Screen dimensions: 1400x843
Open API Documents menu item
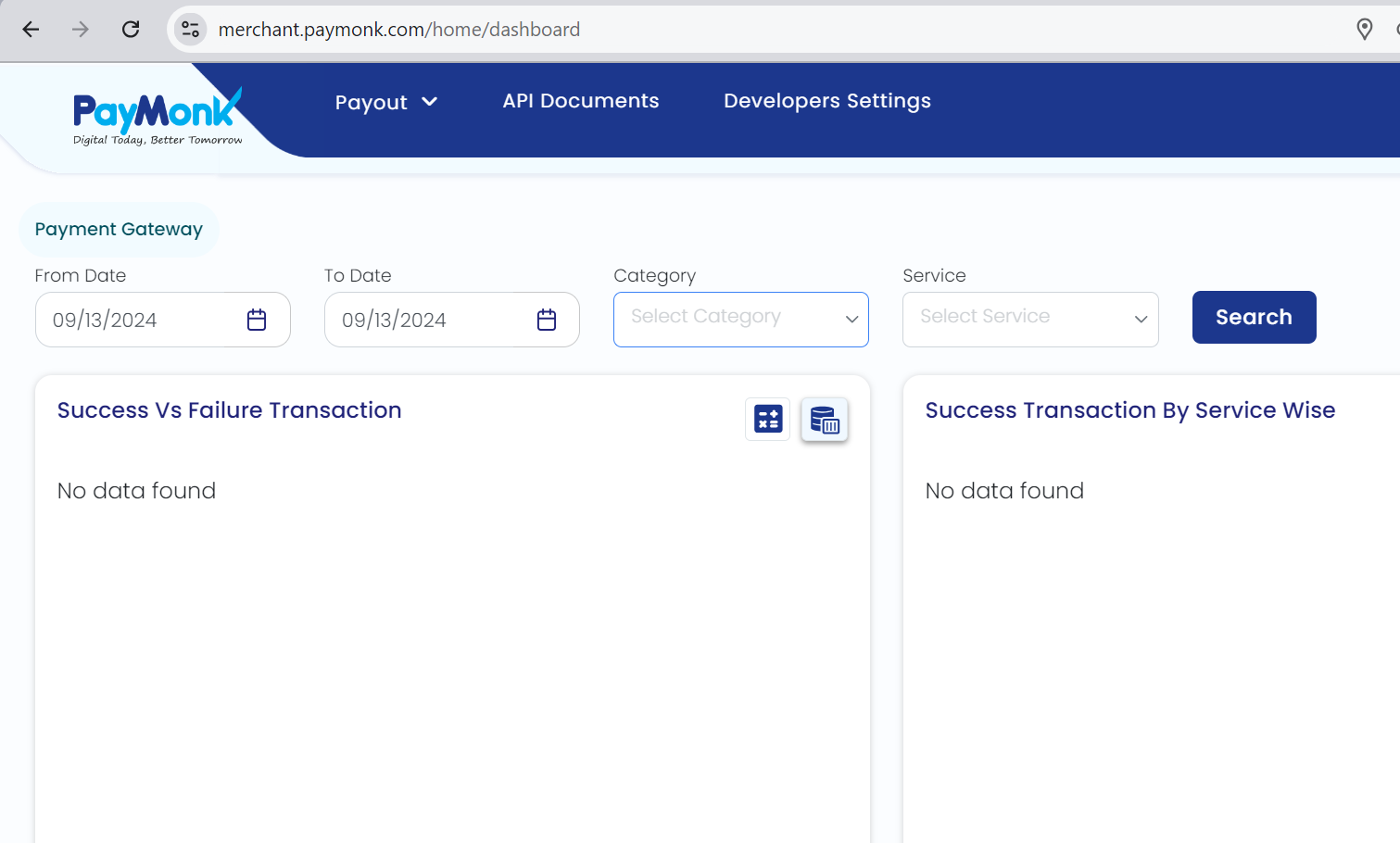click(x=581, y=101)
